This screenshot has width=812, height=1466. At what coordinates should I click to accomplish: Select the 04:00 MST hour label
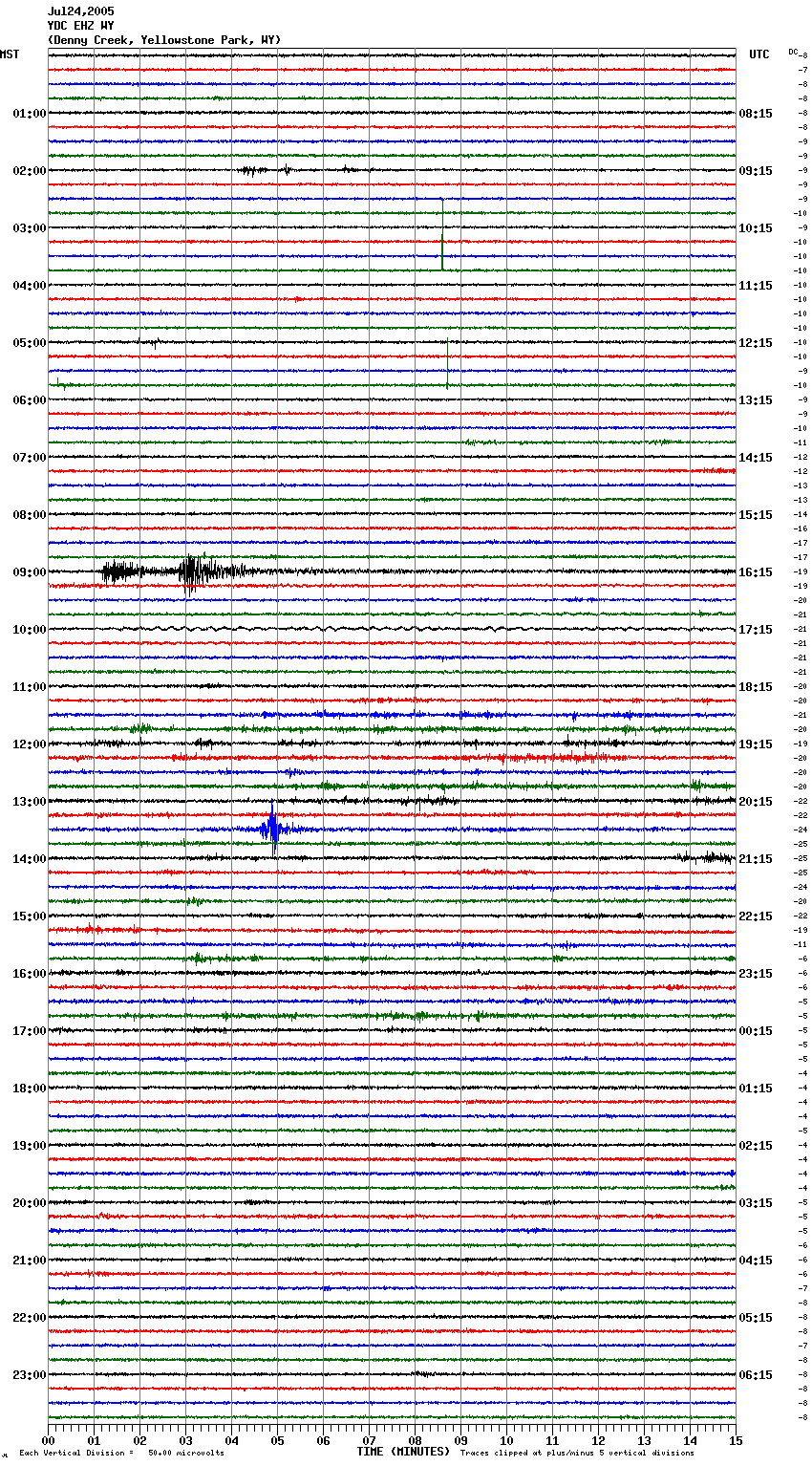coord(29,286)
